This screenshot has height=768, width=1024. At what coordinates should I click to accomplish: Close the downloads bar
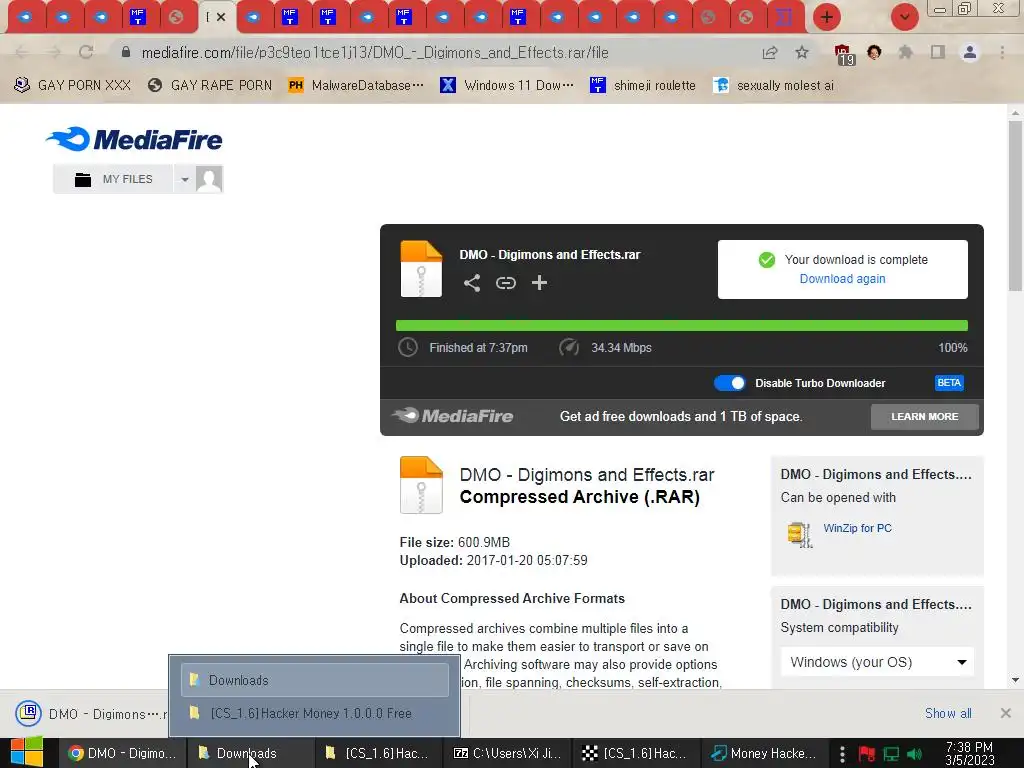[x=1006, y=713]
